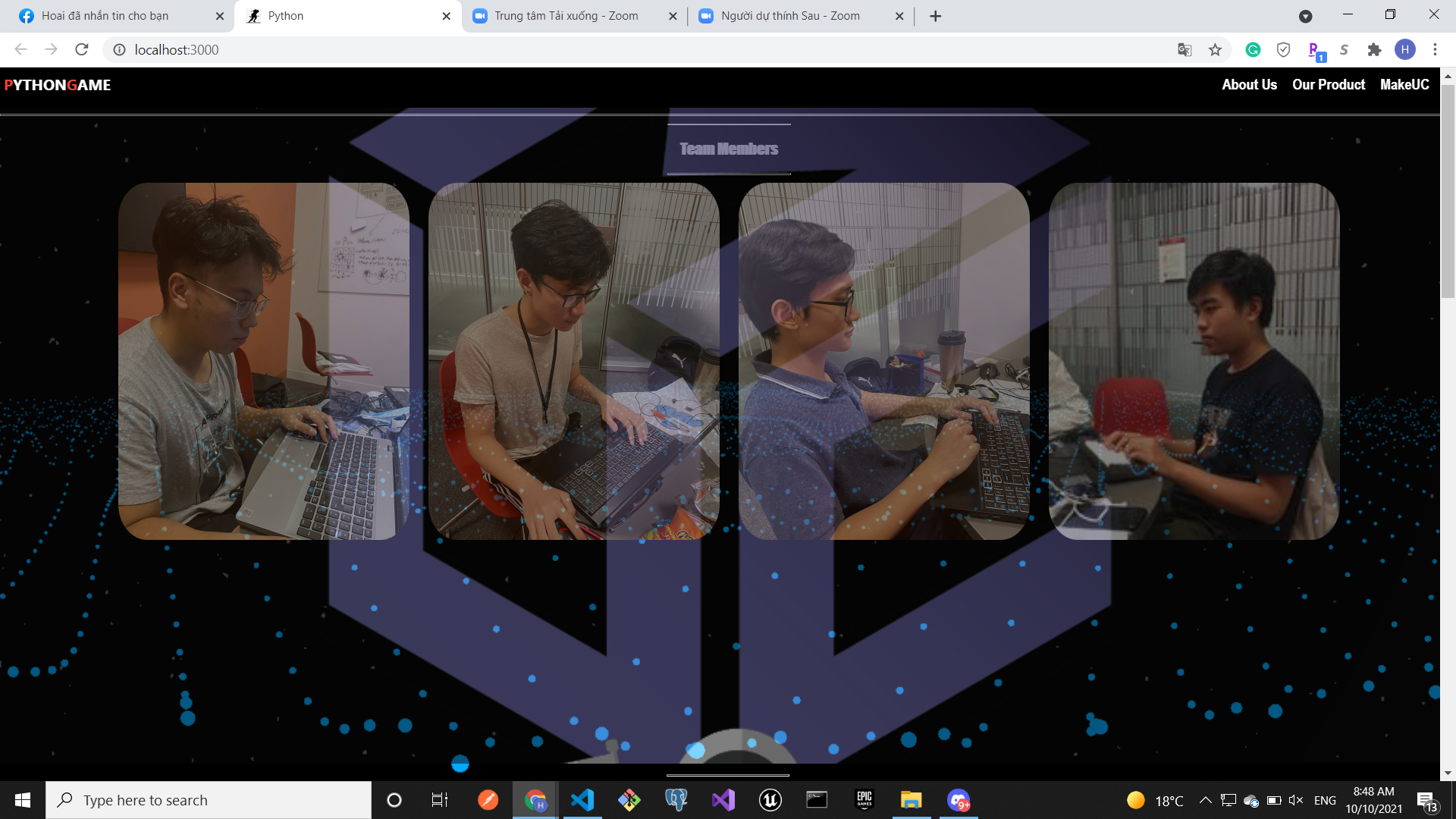Show hidden system tray icons

pyautogui.click(x=1205, y=800)
